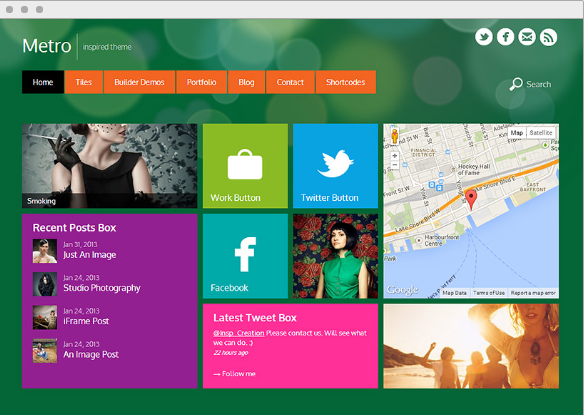Open the Tiles menu item
Image resolution: width=586 pixels, height=415 pixels.
pos(84,82)
